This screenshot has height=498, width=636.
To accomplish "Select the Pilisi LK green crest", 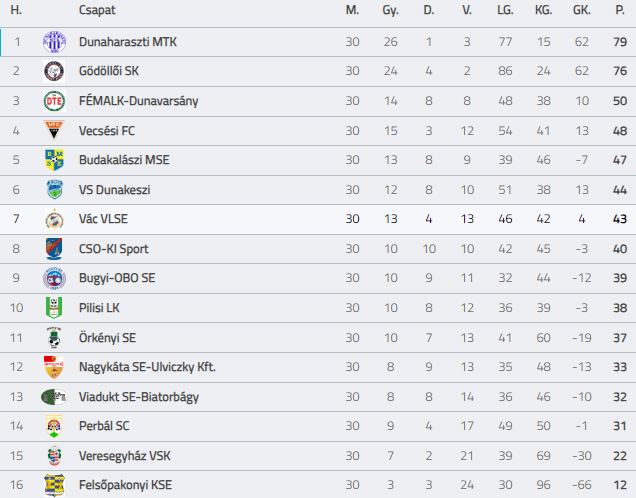I will point(54,308).
